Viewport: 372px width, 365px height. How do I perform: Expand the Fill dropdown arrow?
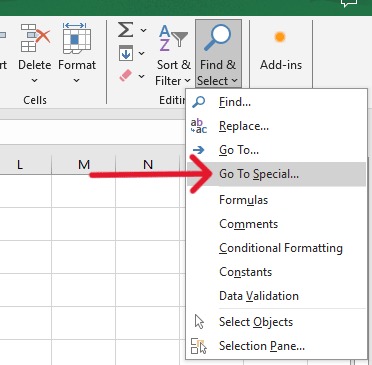(x=142, y=53)
